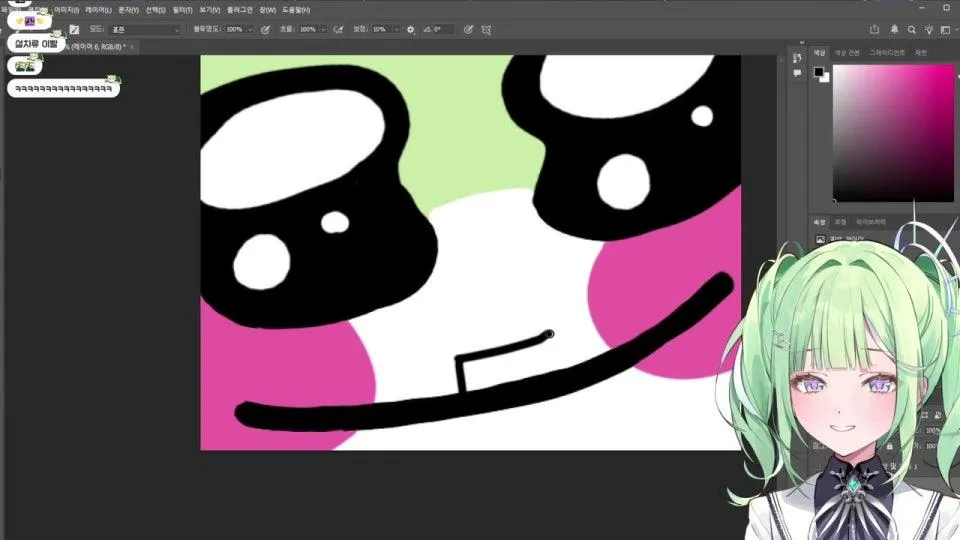Open the 문자(Y) menu
The height and width of the screenshot is (540, 960).
pos(128,10)
